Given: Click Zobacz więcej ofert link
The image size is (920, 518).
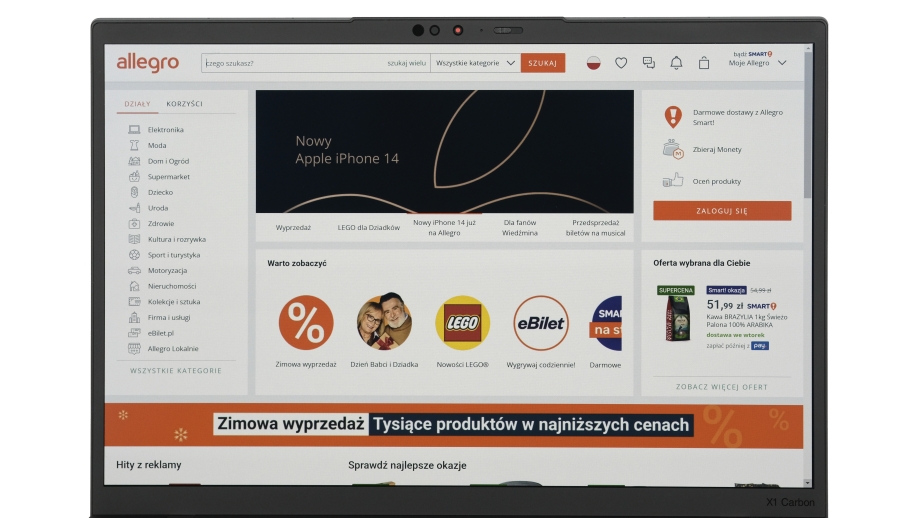Looking at the screenshot, I should click(x=722, y=387).
